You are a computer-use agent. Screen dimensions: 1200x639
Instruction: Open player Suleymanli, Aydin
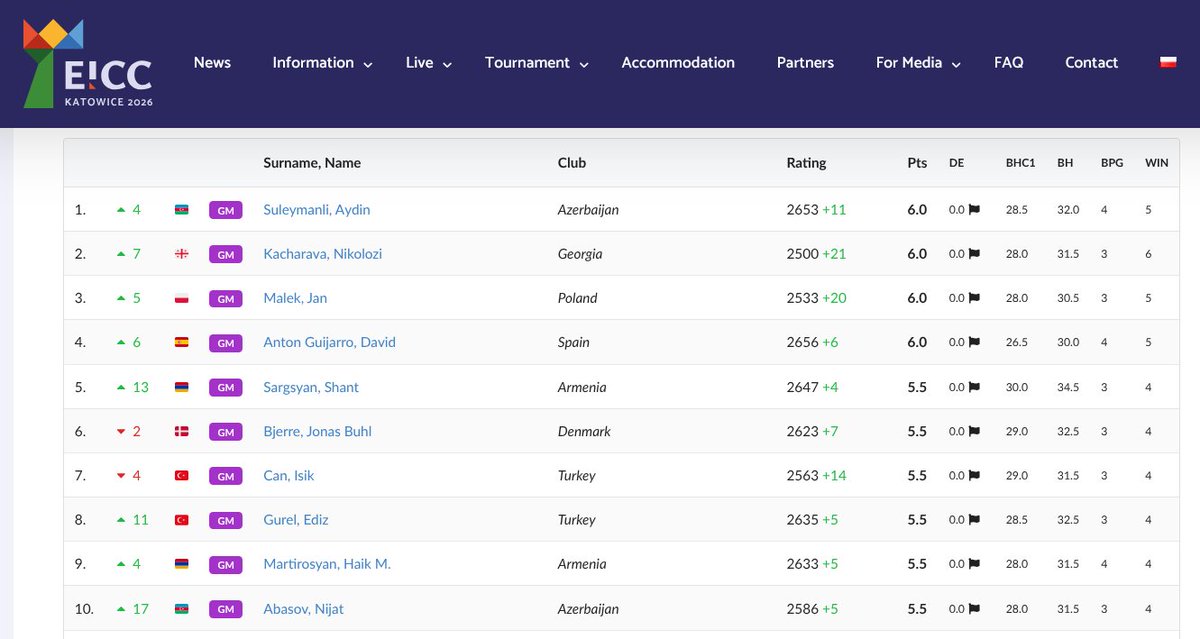click(x=317, y=210)
